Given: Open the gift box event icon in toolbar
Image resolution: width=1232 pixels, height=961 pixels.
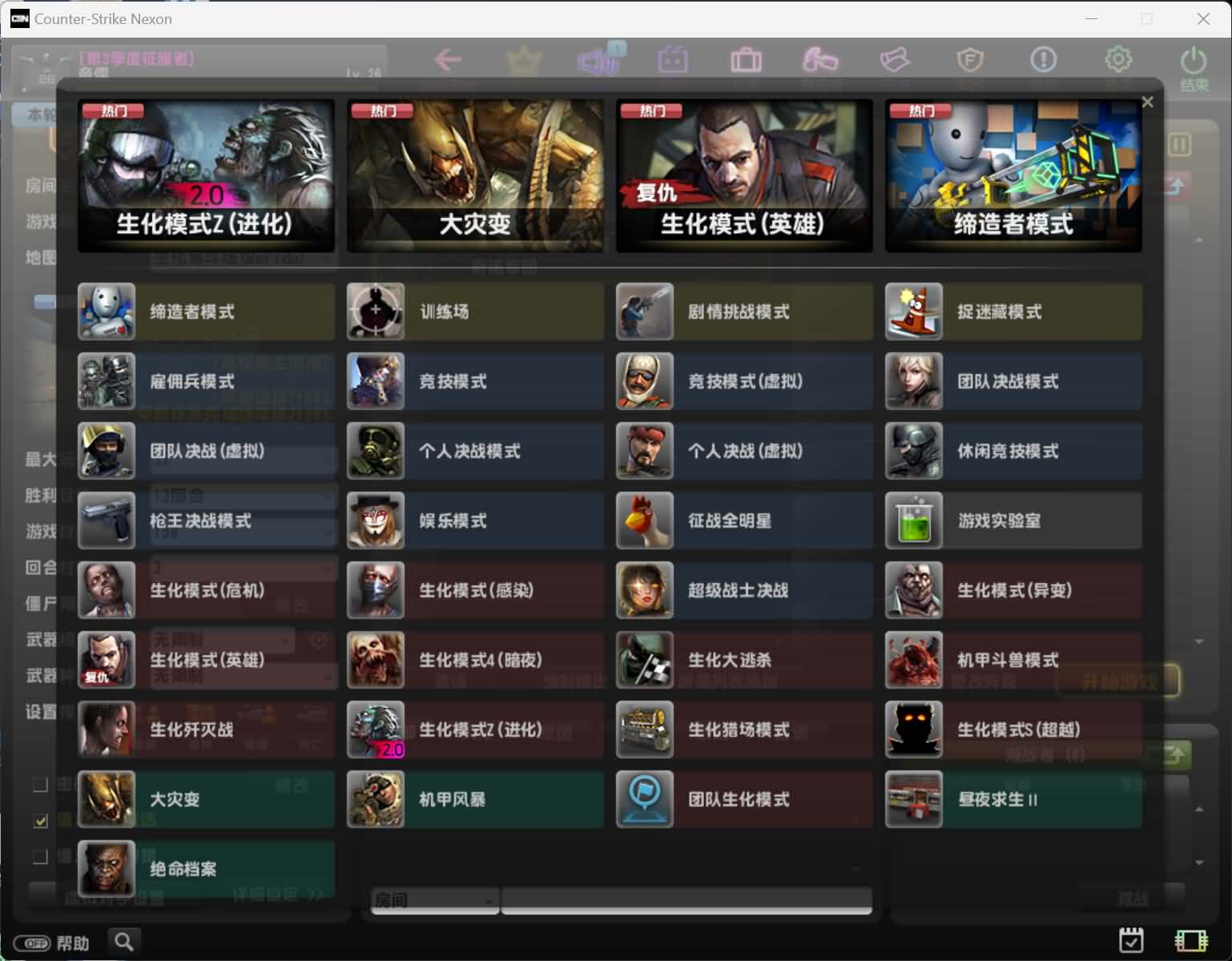Looking at the screenshot, I should click(x=673, y=59).
